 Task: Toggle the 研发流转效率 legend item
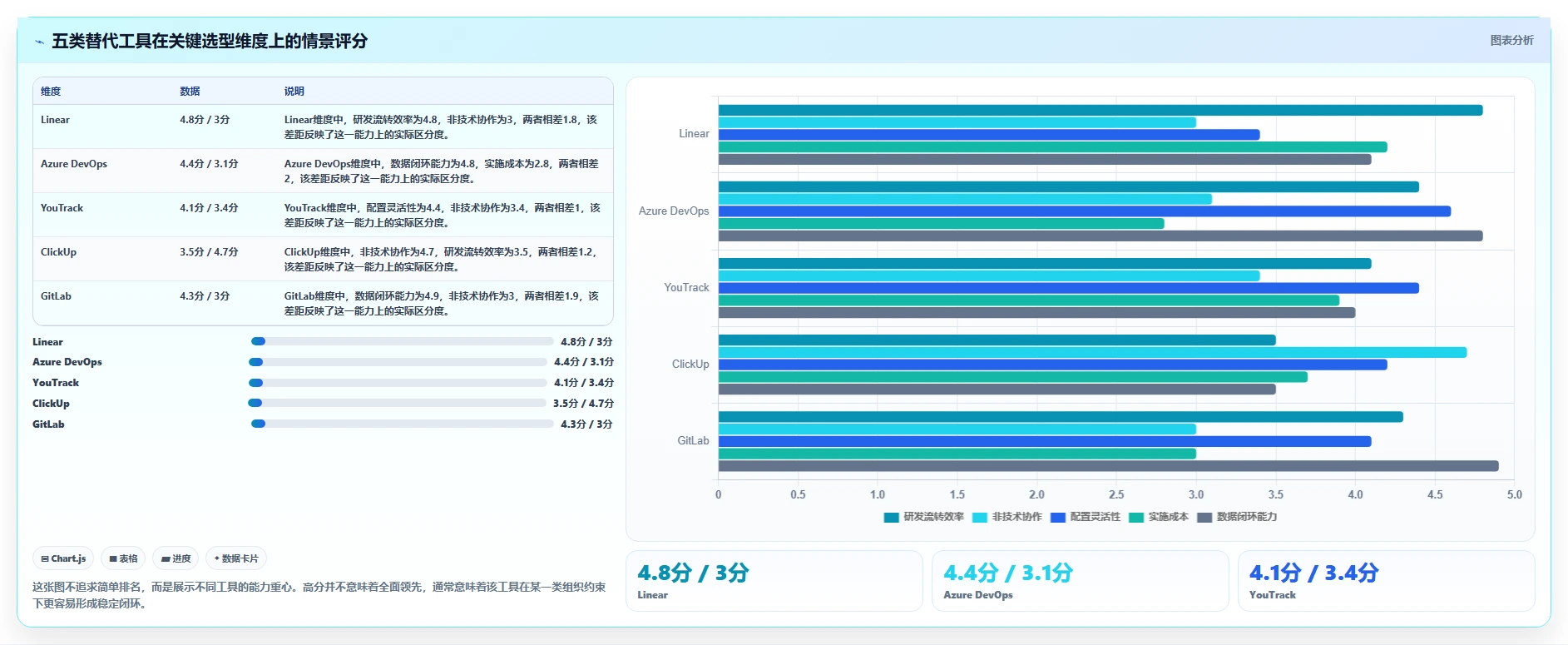pos(923,517)
